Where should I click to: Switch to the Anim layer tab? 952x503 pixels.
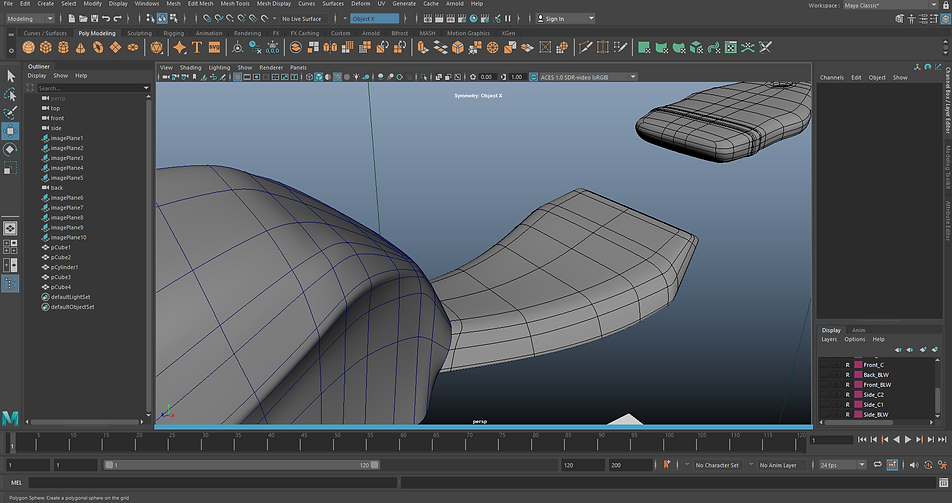coord(858,330)
